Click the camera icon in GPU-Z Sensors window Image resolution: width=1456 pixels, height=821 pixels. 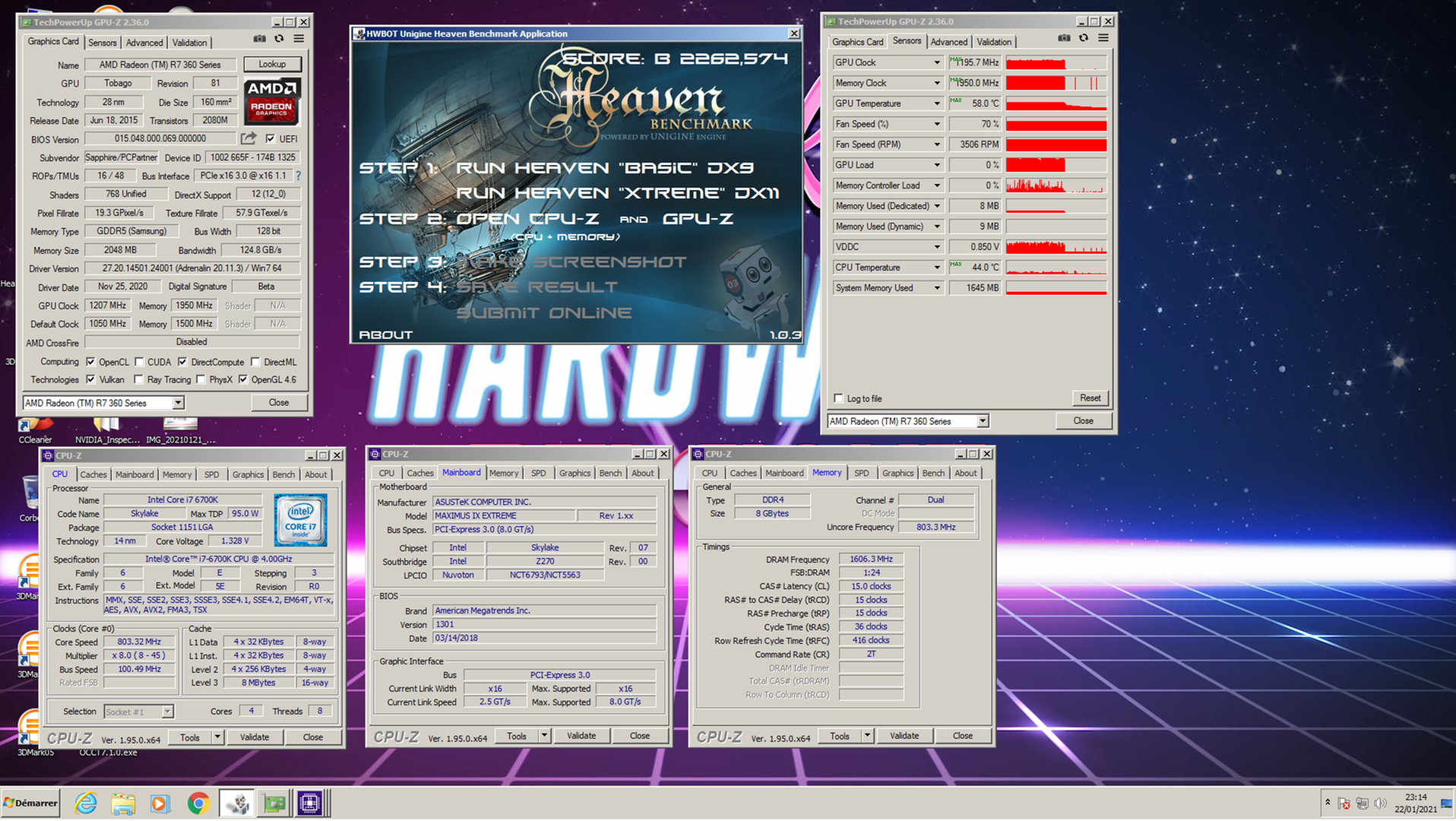coord(1064,38)
